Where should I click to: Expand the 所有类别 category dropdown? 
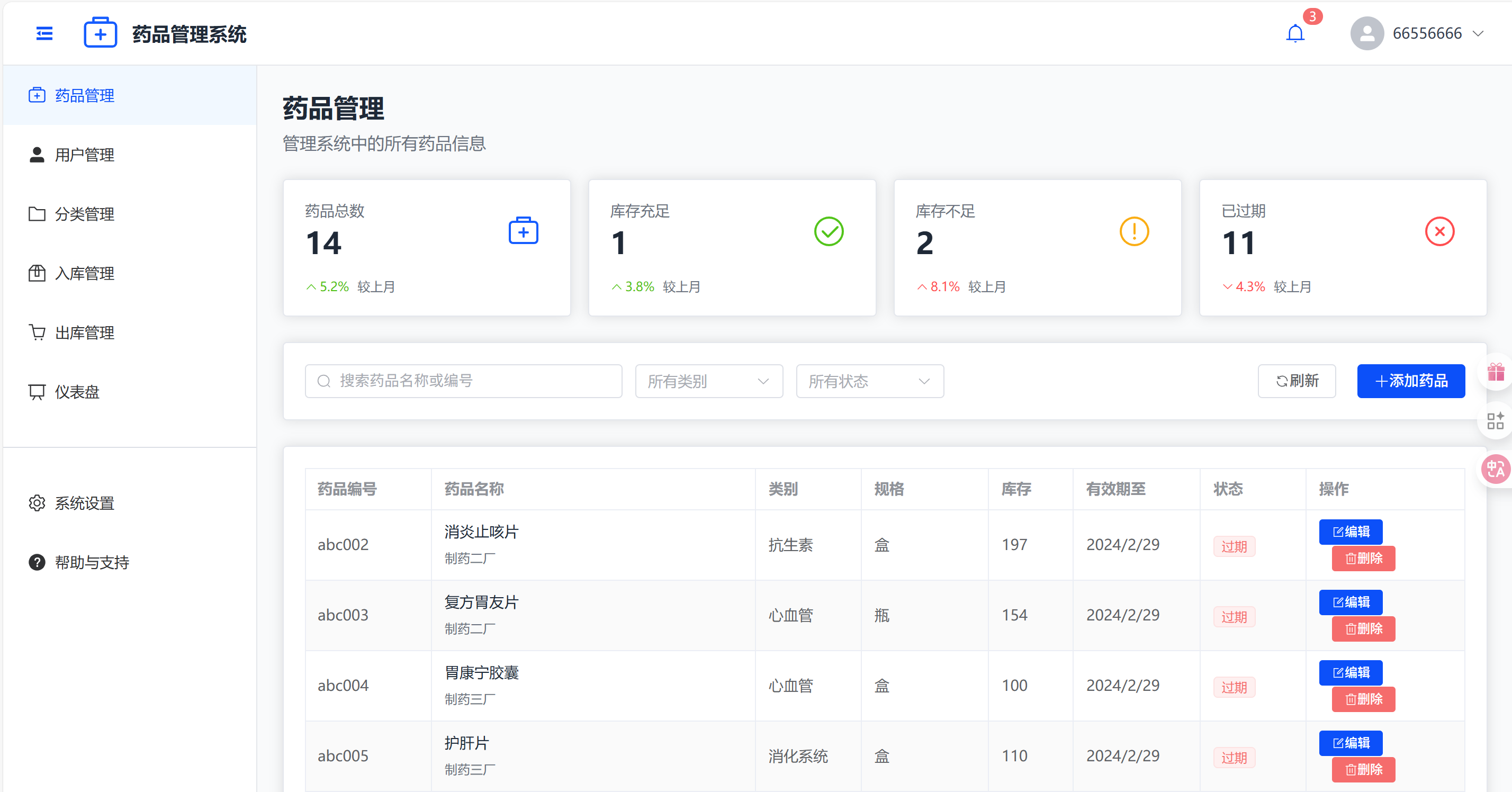(x=708, y=381)
